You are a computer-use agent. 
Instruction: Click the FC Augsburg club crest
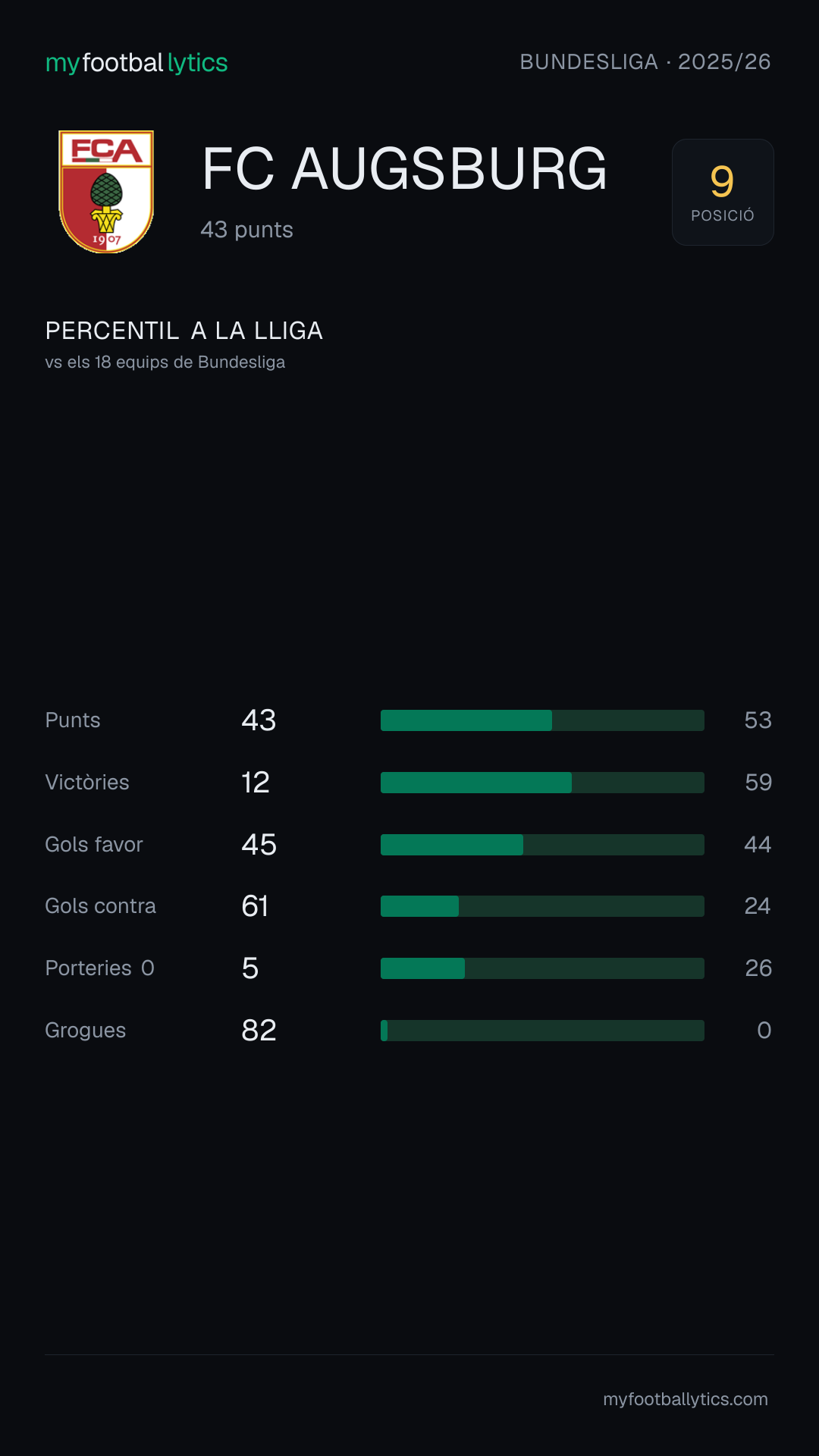point(106,192)
